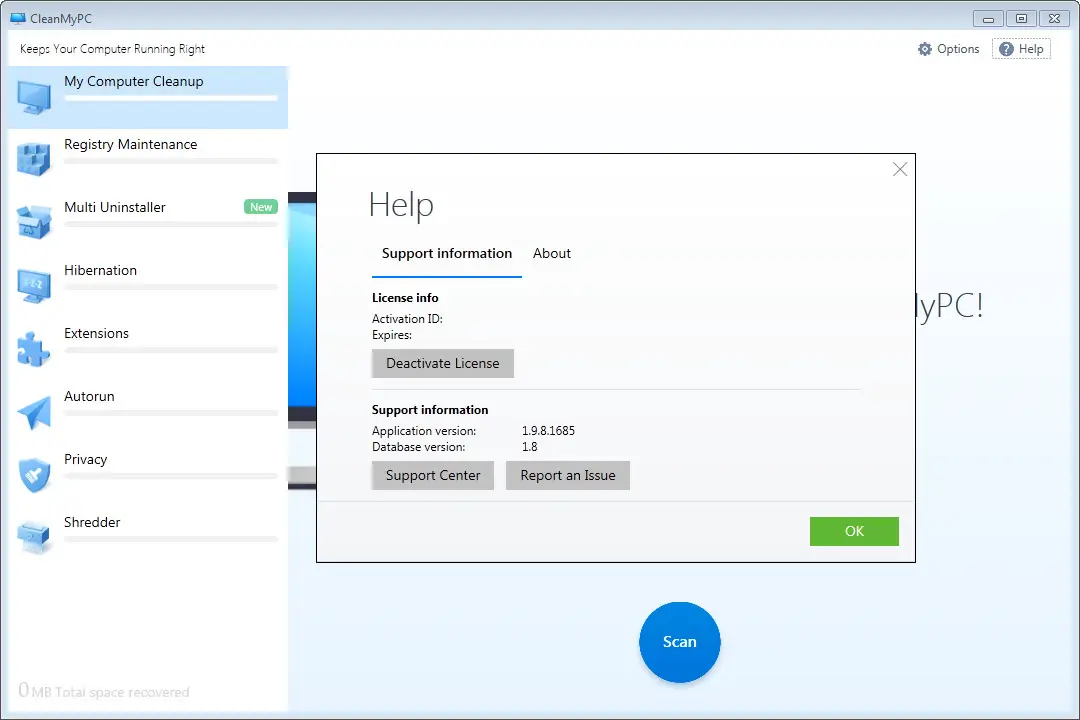This screenshot has height=720, width=1080.
Task: Close the Help dialog with X
Action: [x=900, y=169]
